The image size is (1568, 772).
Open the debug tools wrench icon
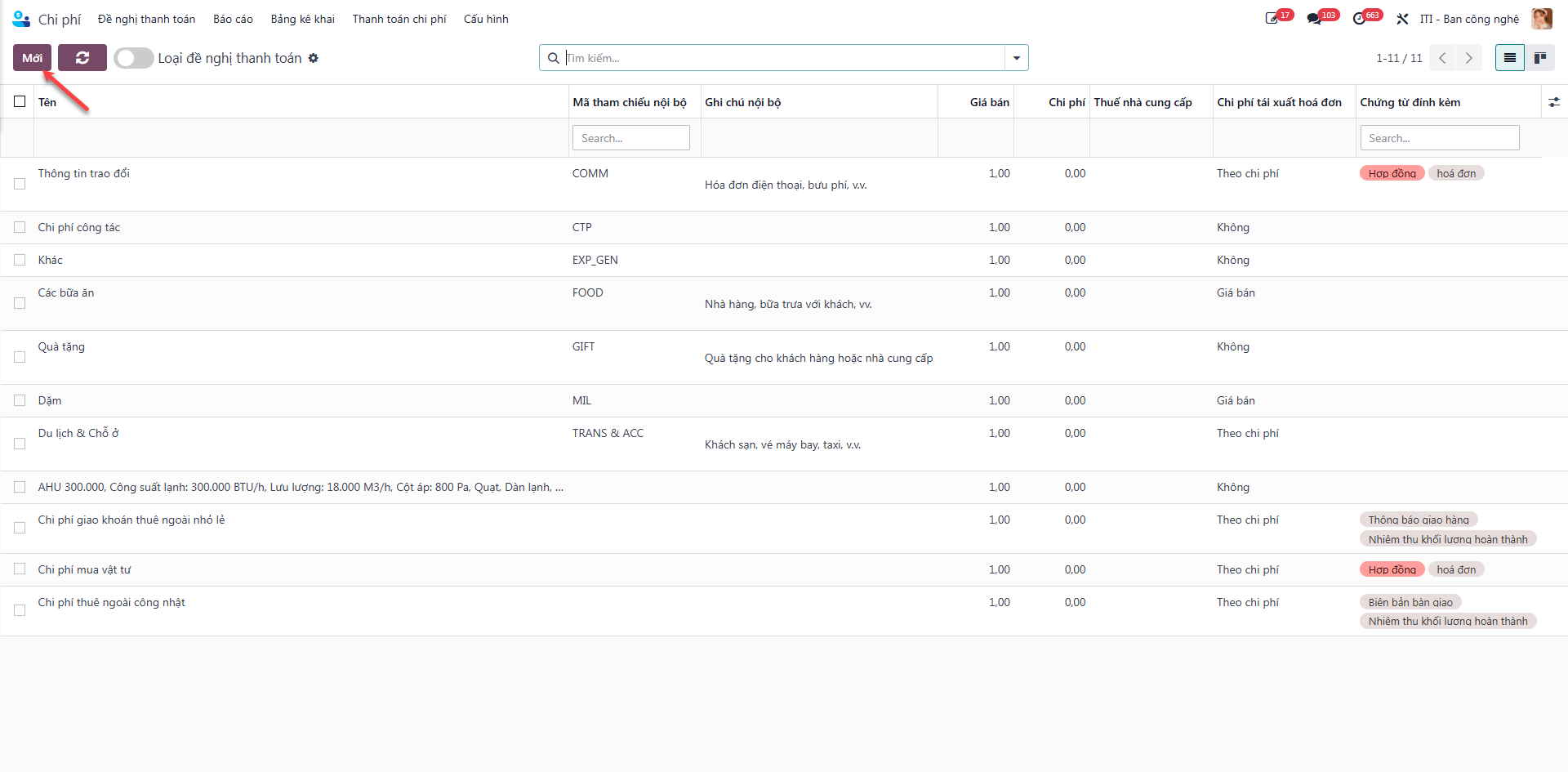click(x=1402, y=19)
